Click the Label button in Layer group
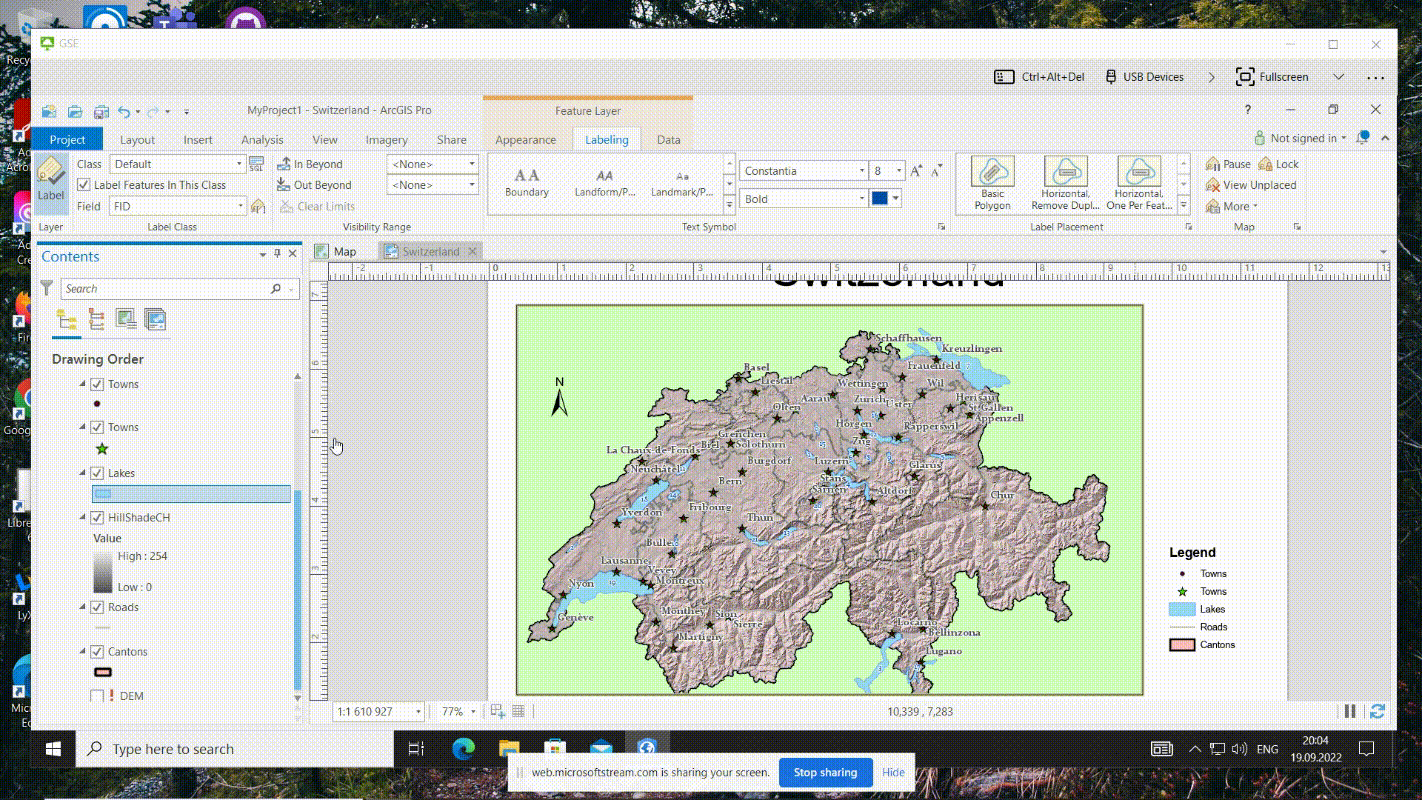 point(51,182)
